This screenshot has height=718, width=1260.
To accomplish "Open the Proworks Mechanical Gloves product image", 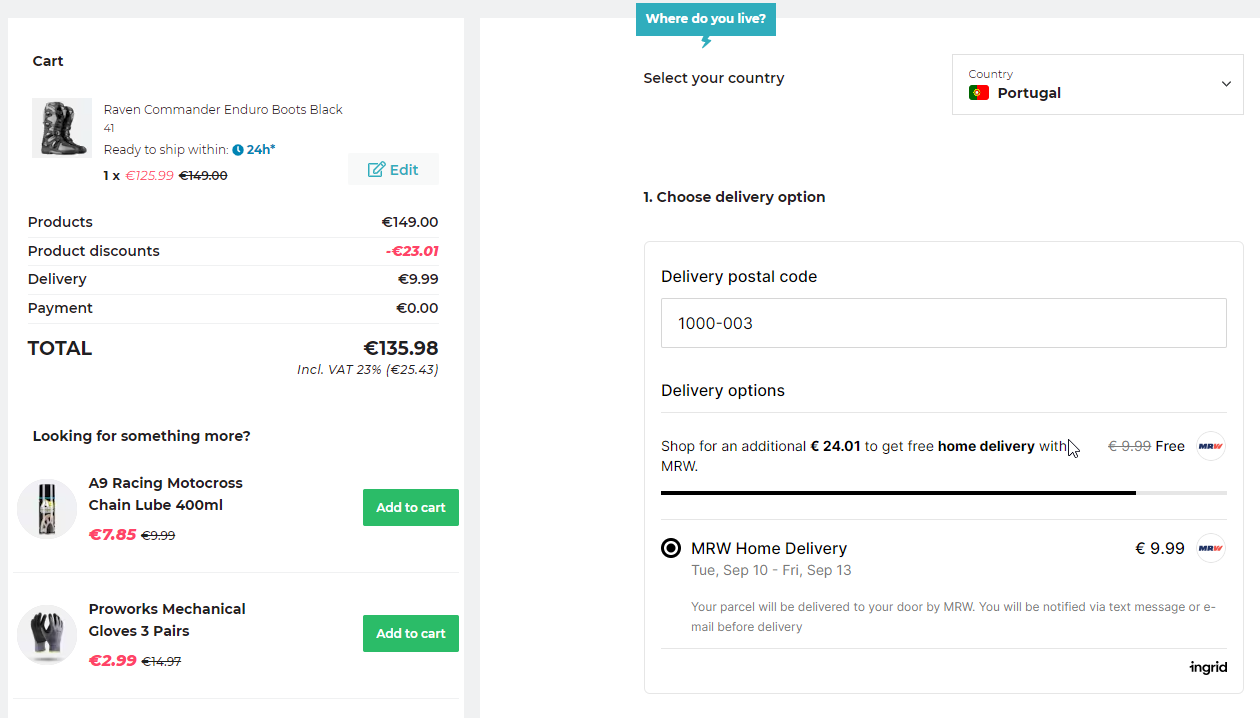I will pos(47,635).
